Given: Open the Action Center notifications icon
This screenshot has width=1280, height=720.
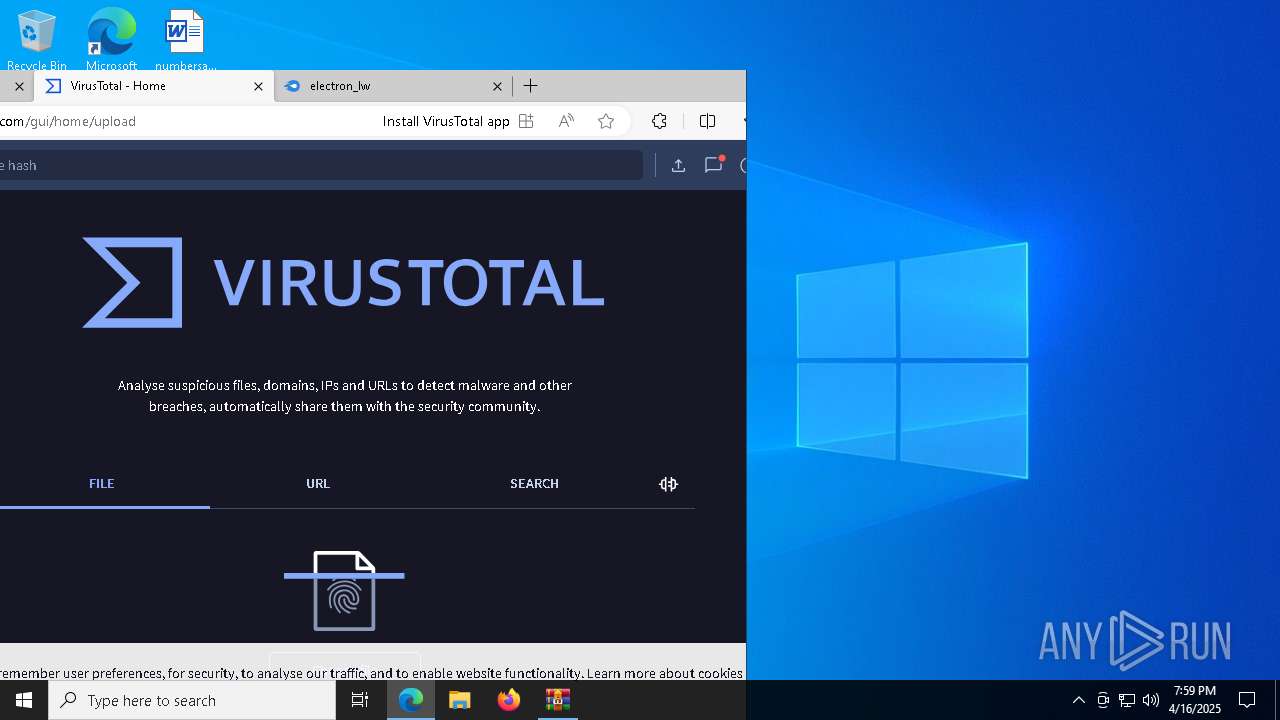Looking at the screenshot, I should pos(1247,700).
